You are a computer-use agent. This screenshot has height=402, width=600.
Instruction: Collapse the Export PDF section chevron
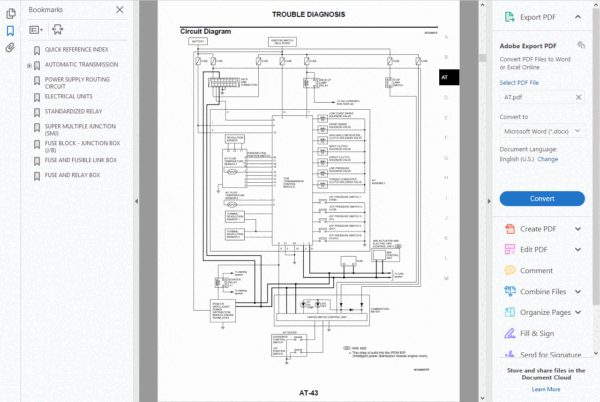578,17
